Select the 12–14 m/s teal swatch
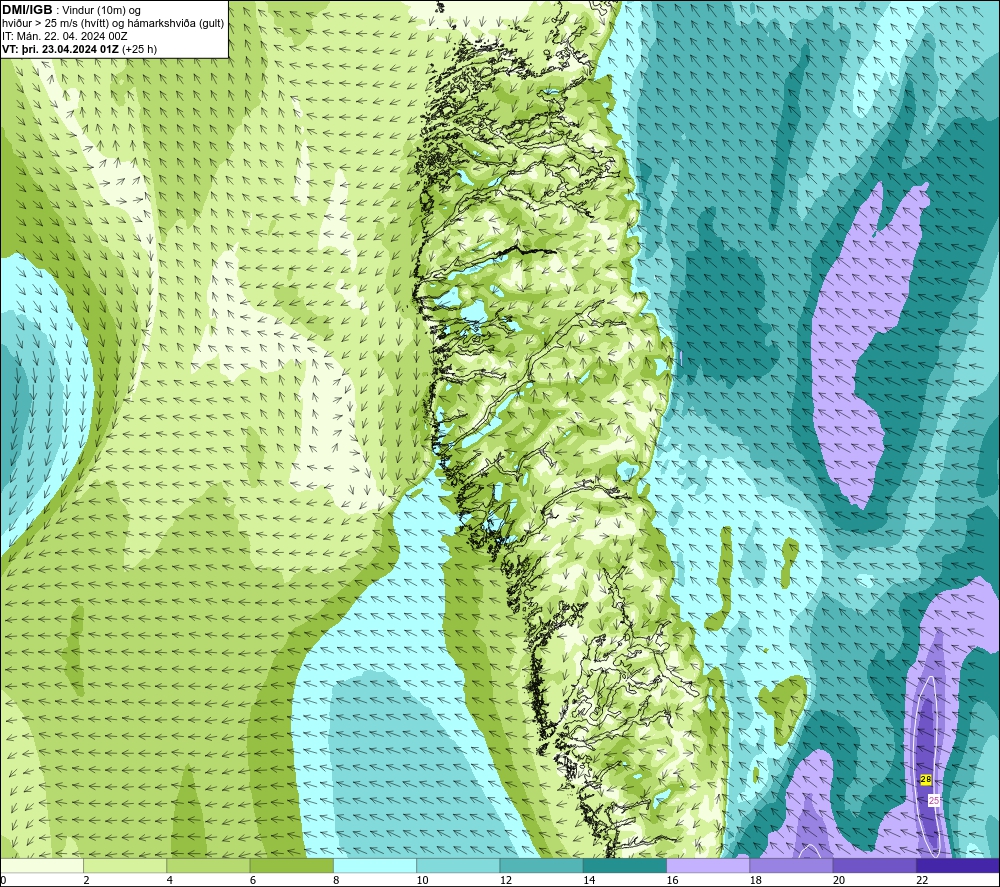1000x887 pixels. click(541, 865)
